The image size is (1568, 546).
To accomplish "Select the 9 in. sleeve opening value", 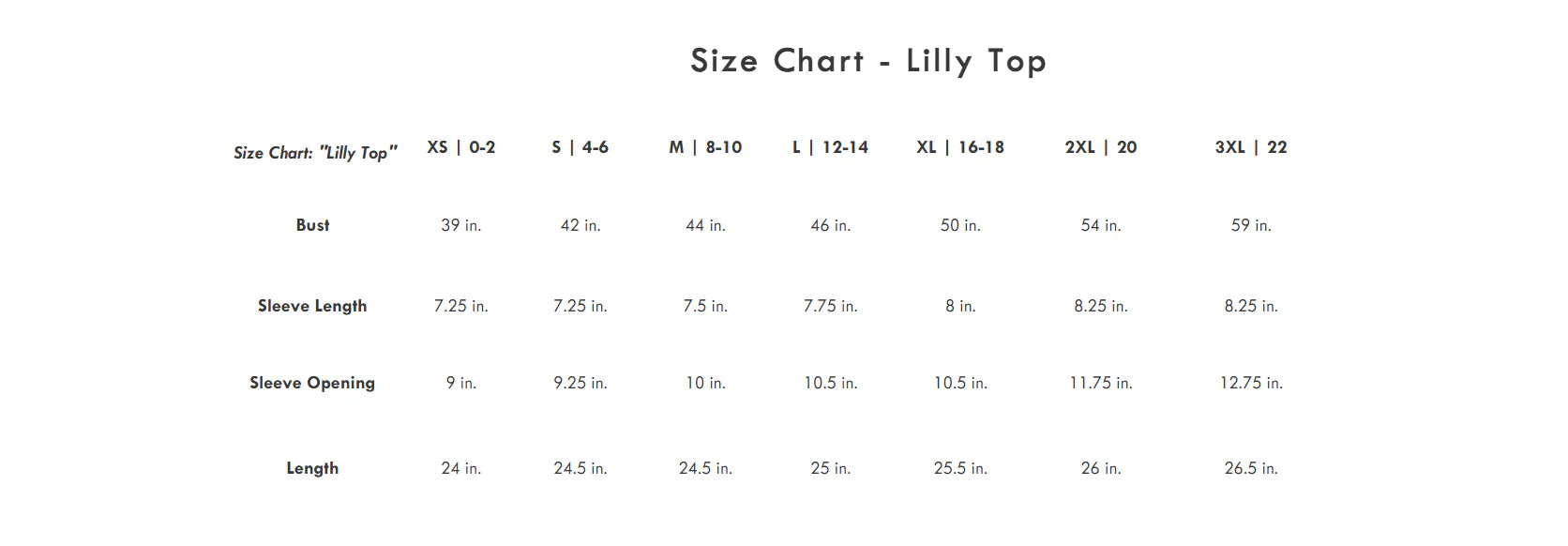I will [x=460, y=383].
